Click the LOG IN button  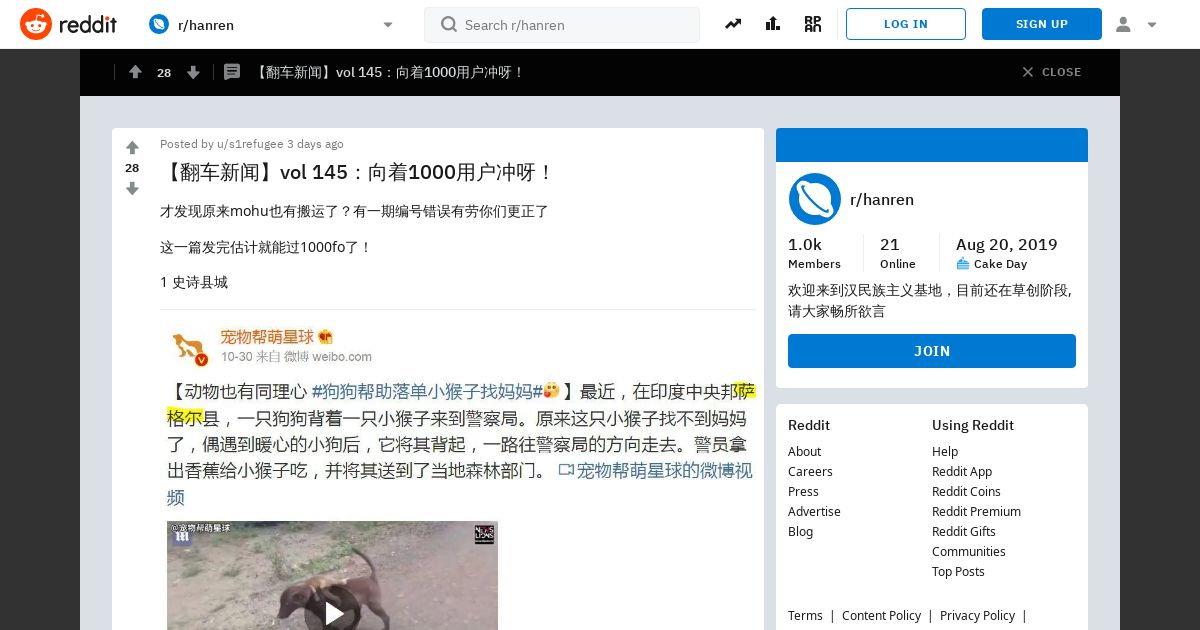coord(906,24)
